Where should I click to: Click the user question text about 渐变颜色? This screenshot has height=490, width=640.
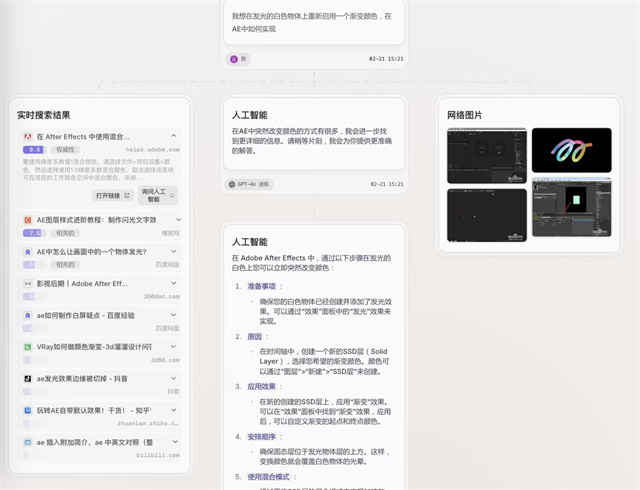pyautogui.click(x=312, y=22)
